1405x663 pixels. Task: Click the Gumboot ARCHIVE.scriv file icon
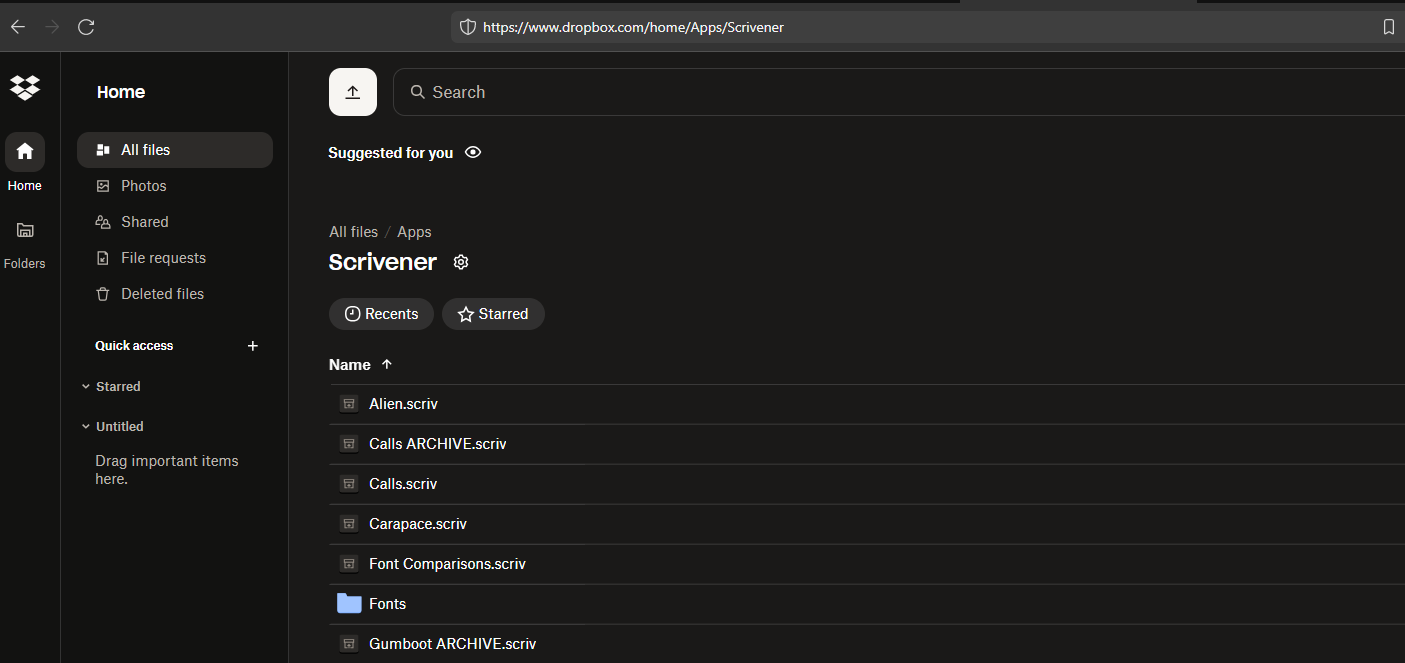349,644
